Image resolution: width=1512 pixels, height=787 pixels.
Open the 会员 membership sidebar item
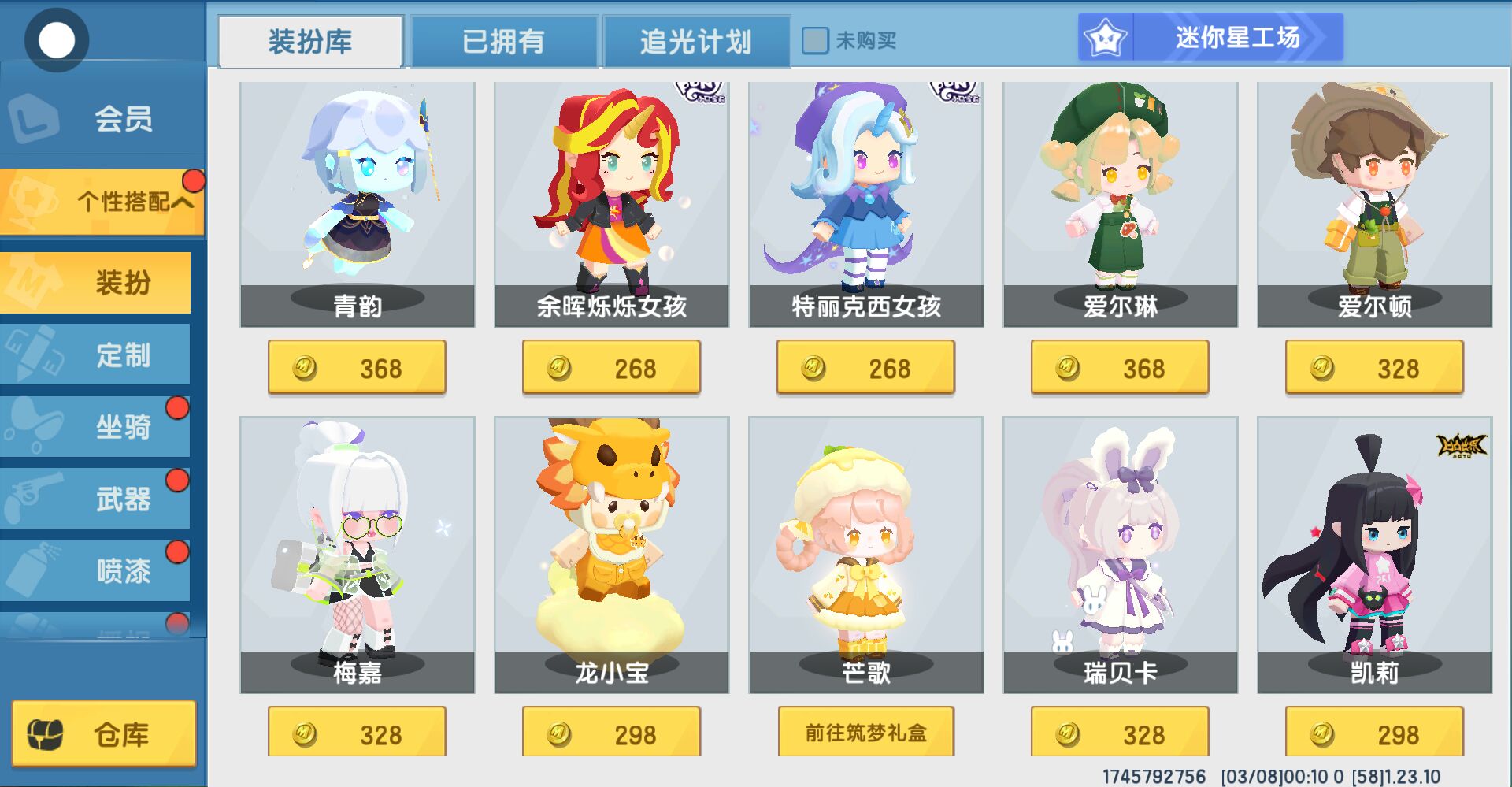pos(102,119)
